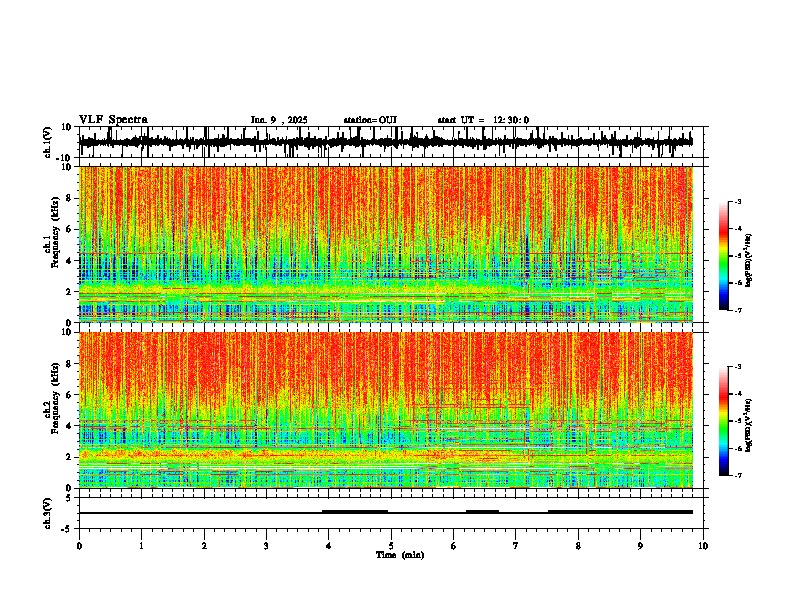Click the 'Time (min)' x-axis label
792x612 pixels.
pos(400,555)
